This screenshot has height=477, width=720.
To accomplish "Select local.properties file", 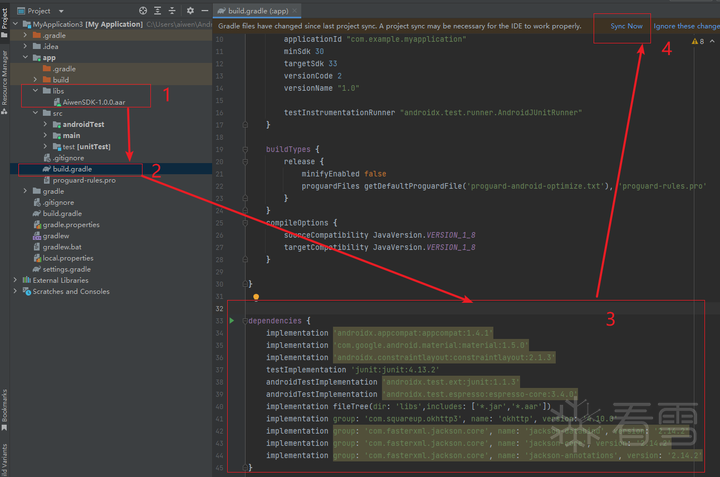I will 63,258.
